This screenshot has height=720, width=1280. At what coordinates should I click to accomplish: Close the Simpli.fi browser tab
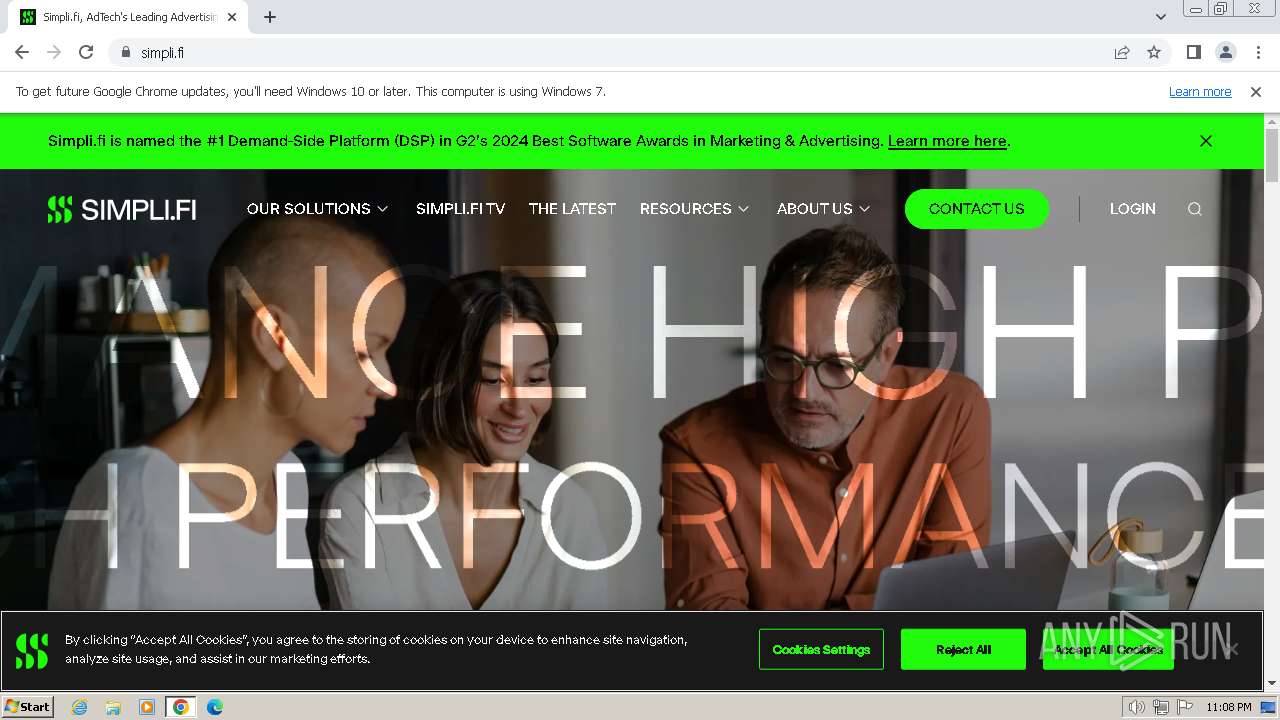pos(232,17)
